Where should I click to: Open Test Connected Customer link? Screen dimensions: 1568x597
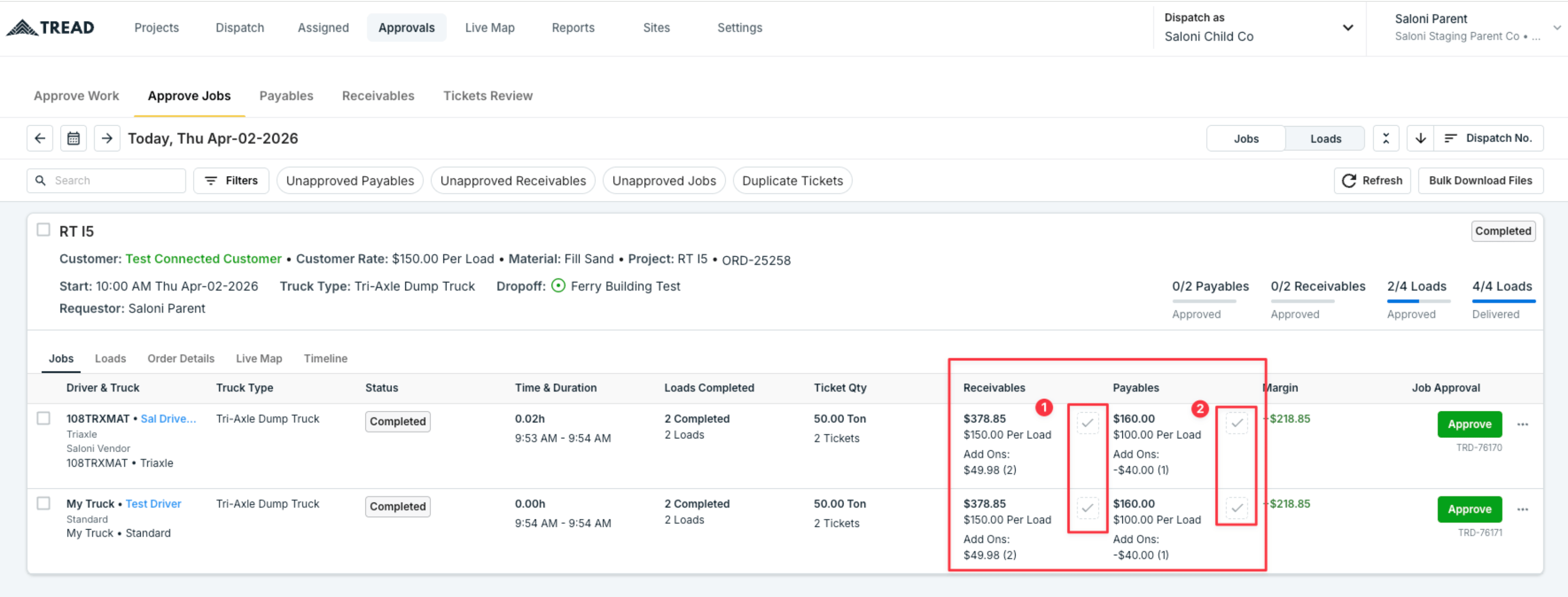click(x=203, y=259)
